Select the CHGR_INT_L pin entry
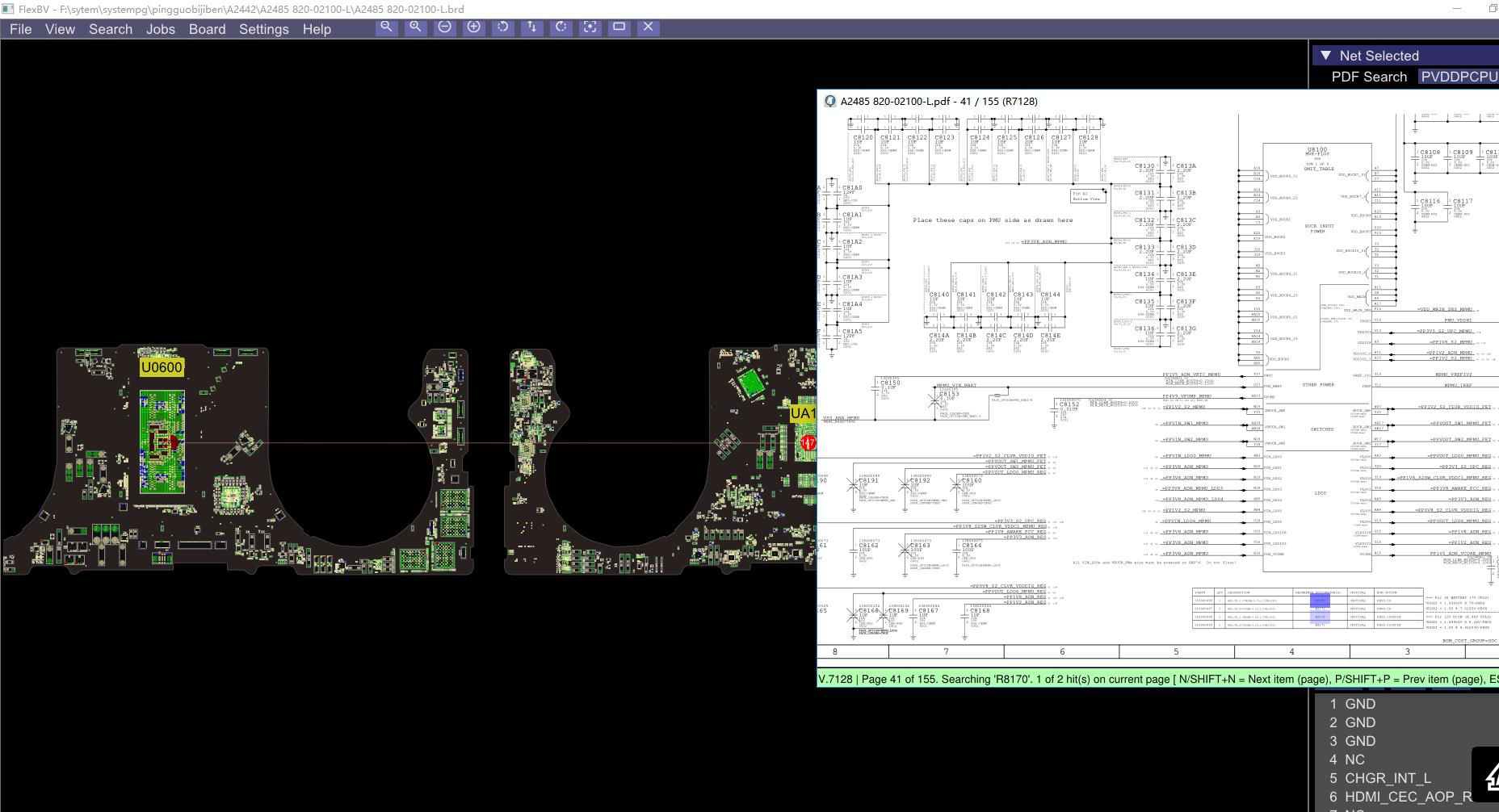Screen dimensions: 1499x812 [1387, 778]
